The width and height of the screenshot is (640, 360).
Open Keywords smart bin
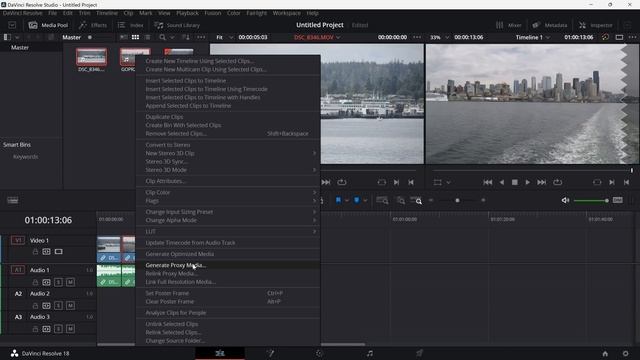pyautogui.click(x=25, y=157)
